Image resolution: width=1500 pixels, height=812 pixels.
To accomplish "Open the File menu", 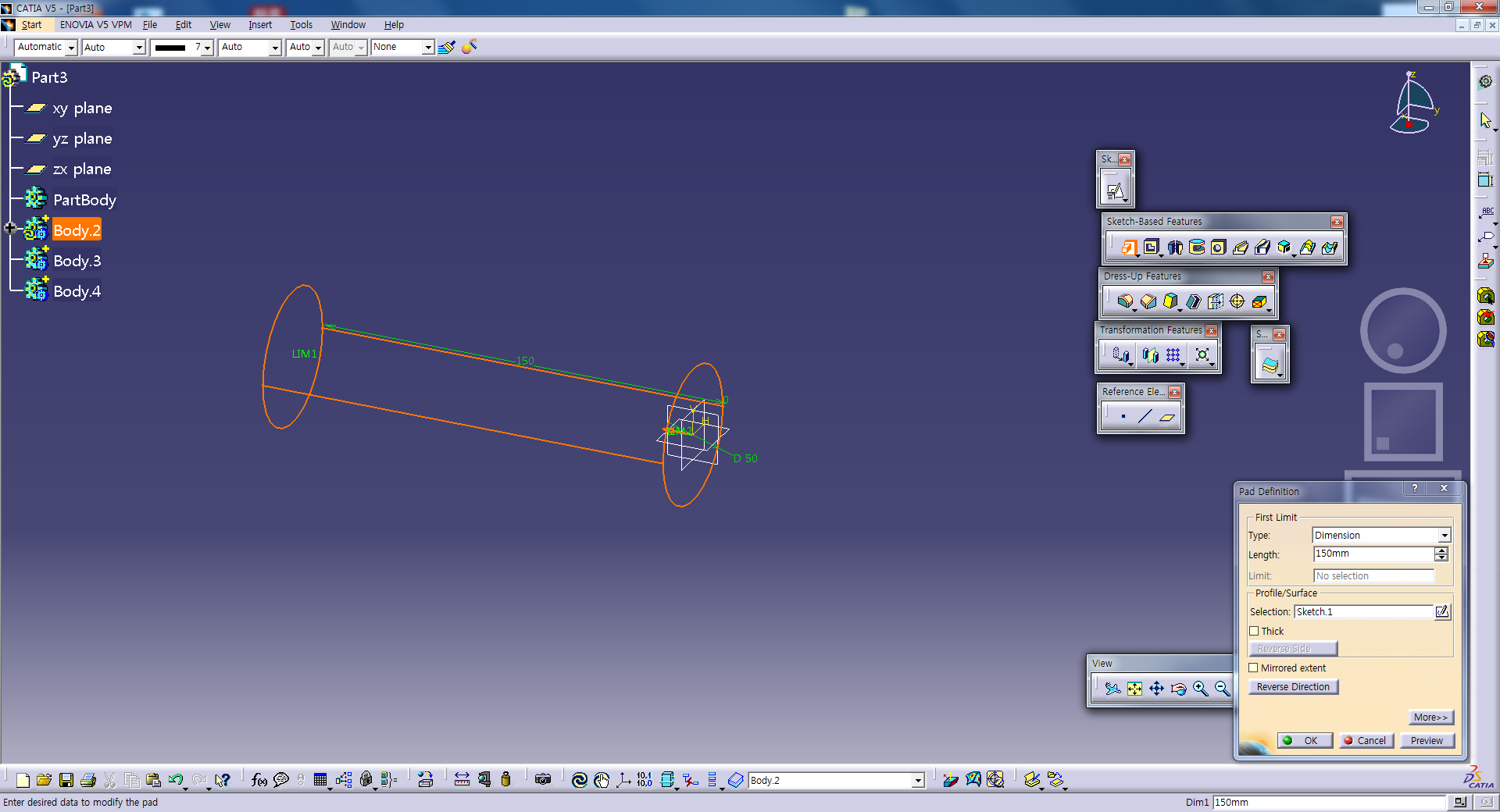I will [x=150, y=25].
